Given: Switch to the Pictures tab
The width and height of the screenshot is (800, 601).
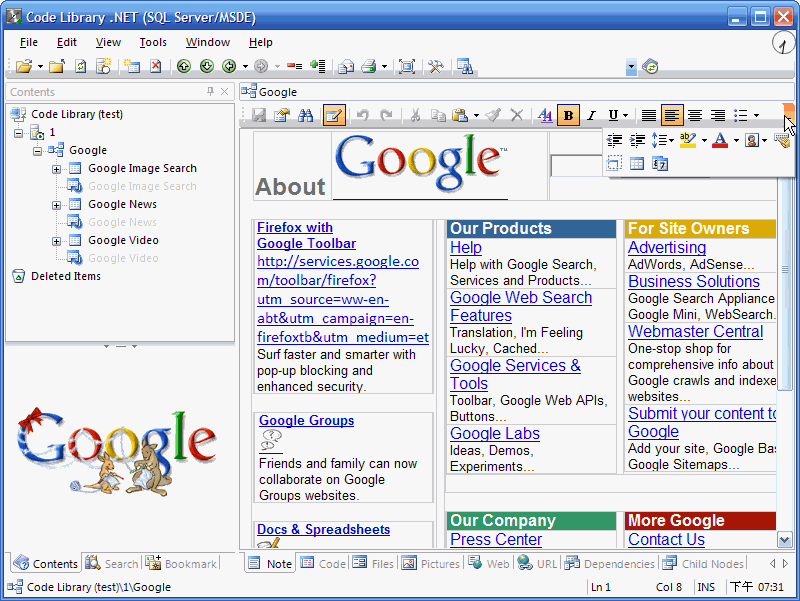Looking at the screenshot, I should pyautogui.click(x=431, y=564).
